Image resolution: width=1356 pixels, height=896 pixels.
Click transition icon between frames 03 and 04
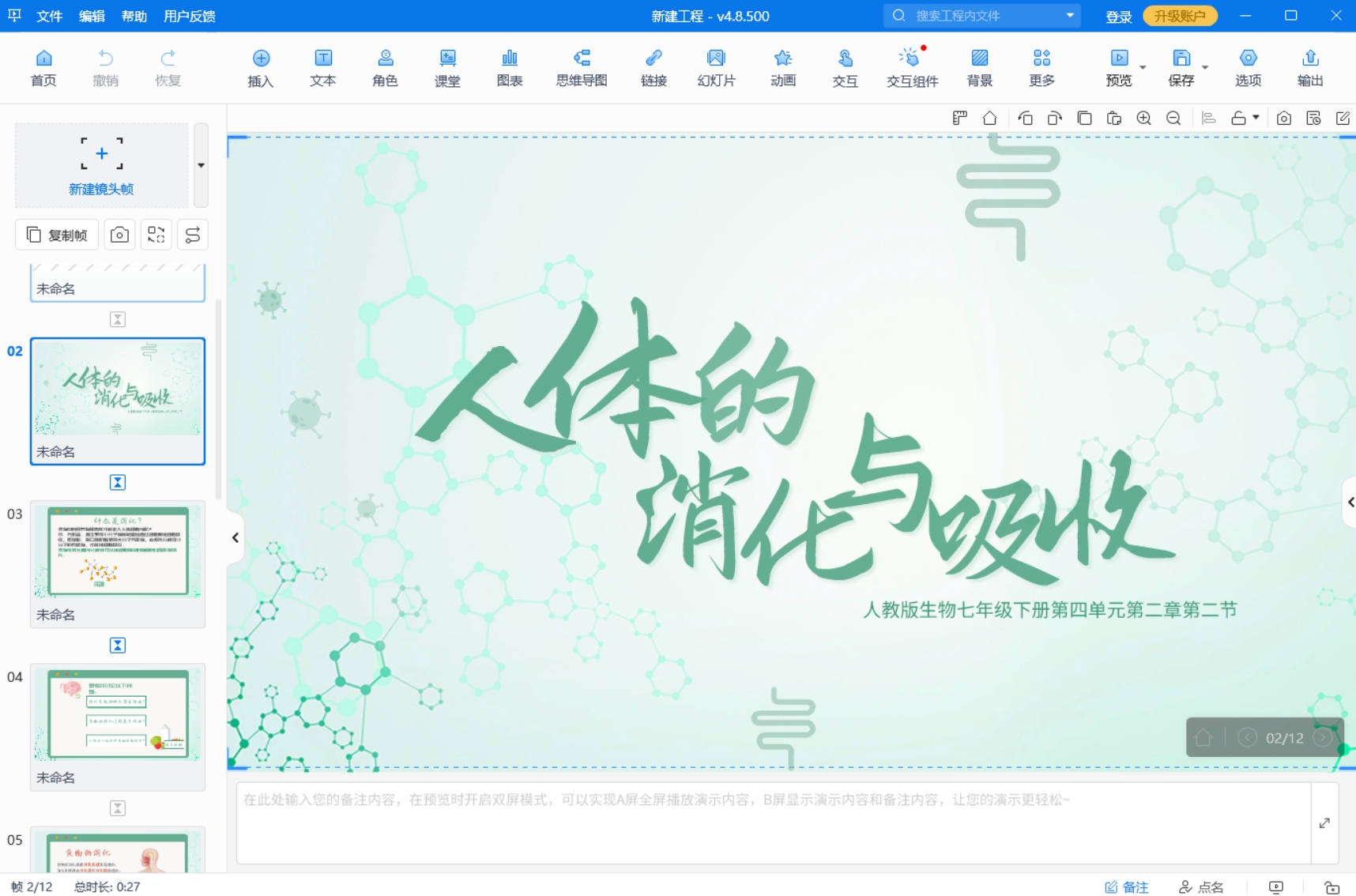118,646
